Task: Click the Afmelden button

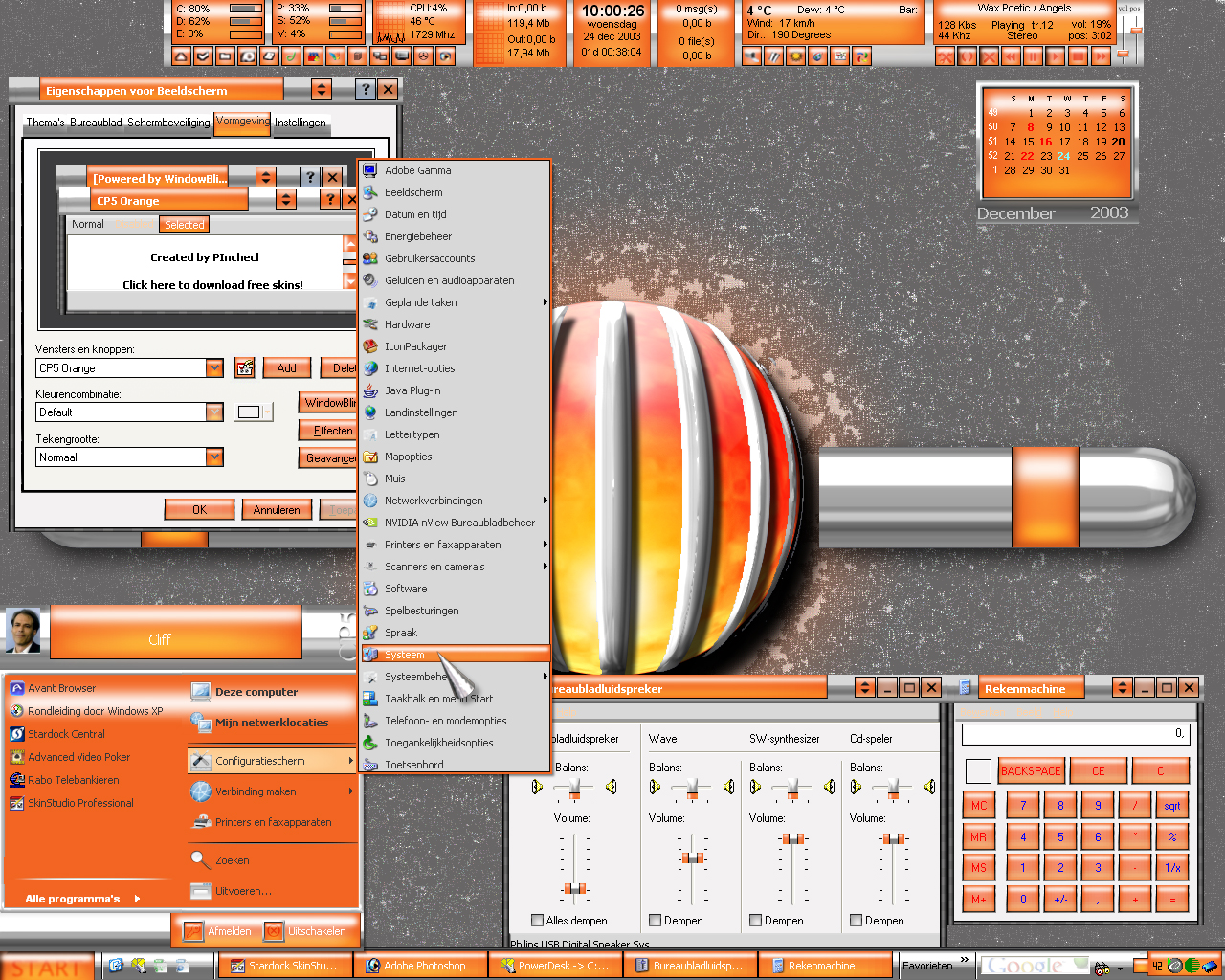Action: (x=218, y=931)
